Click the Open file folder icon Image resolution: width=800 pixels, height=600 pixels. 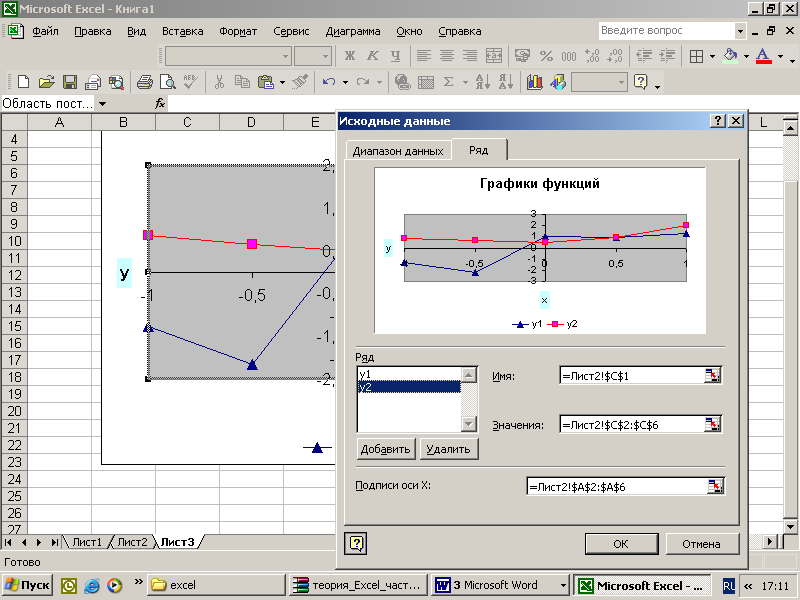[x=46, y=82]
